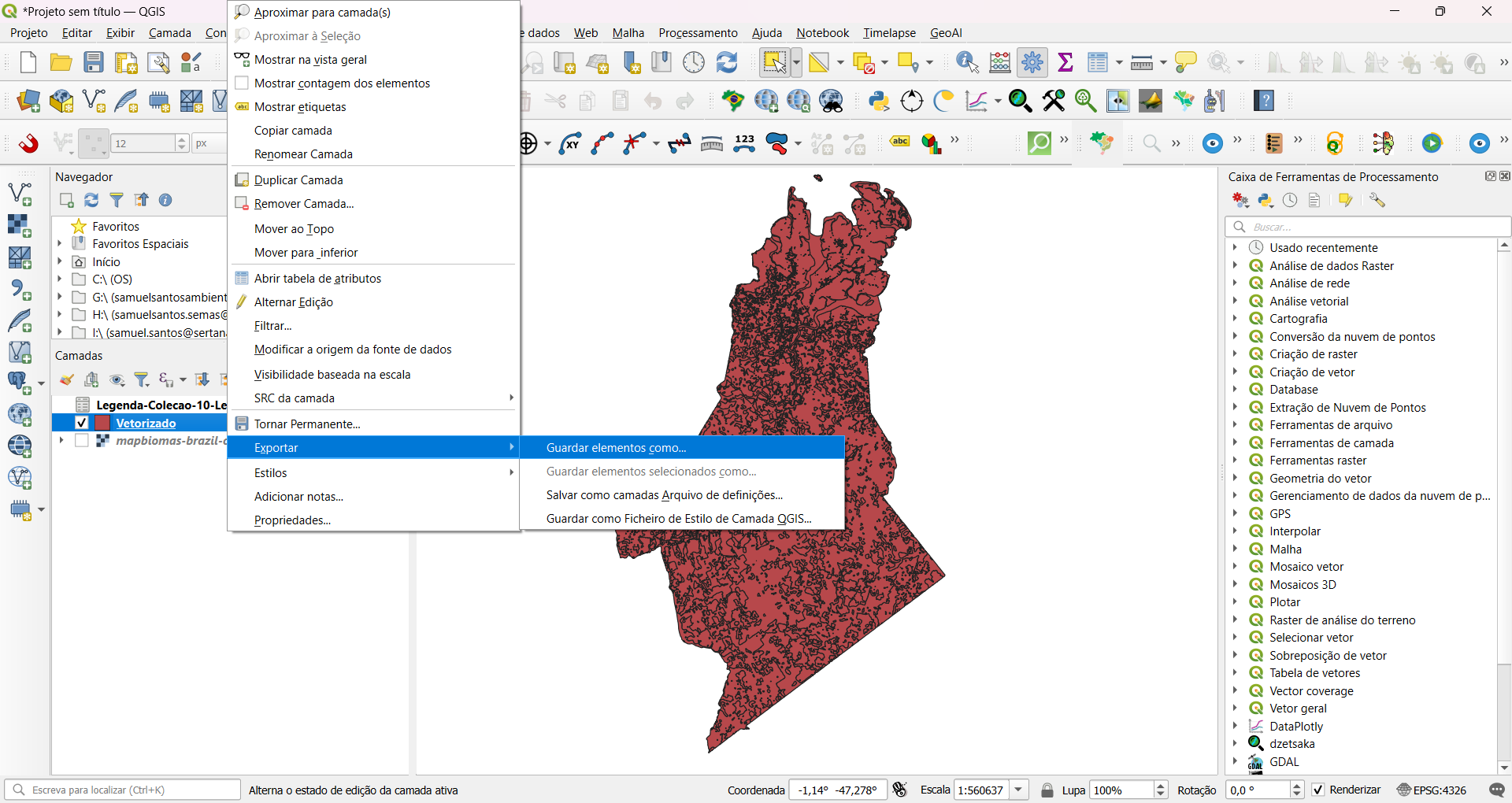Toggle the Renderizar checkbox
The height and width of the screenshot is (803, 1512).
(1318, 790)
